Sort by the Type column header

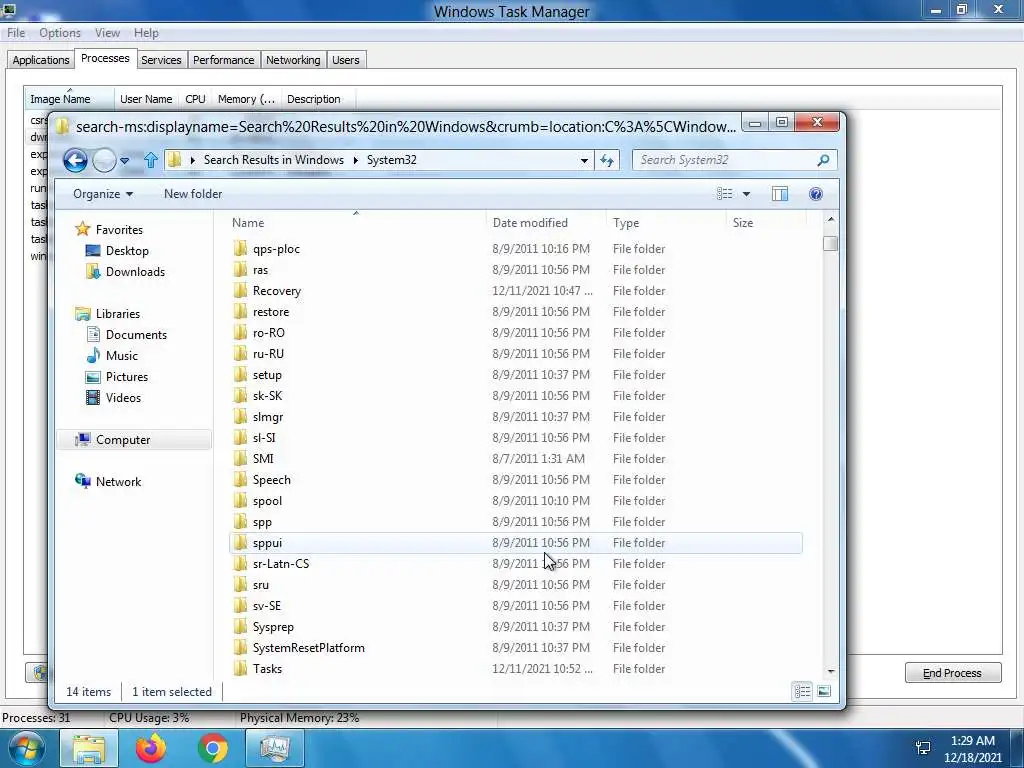click(665, 223)
